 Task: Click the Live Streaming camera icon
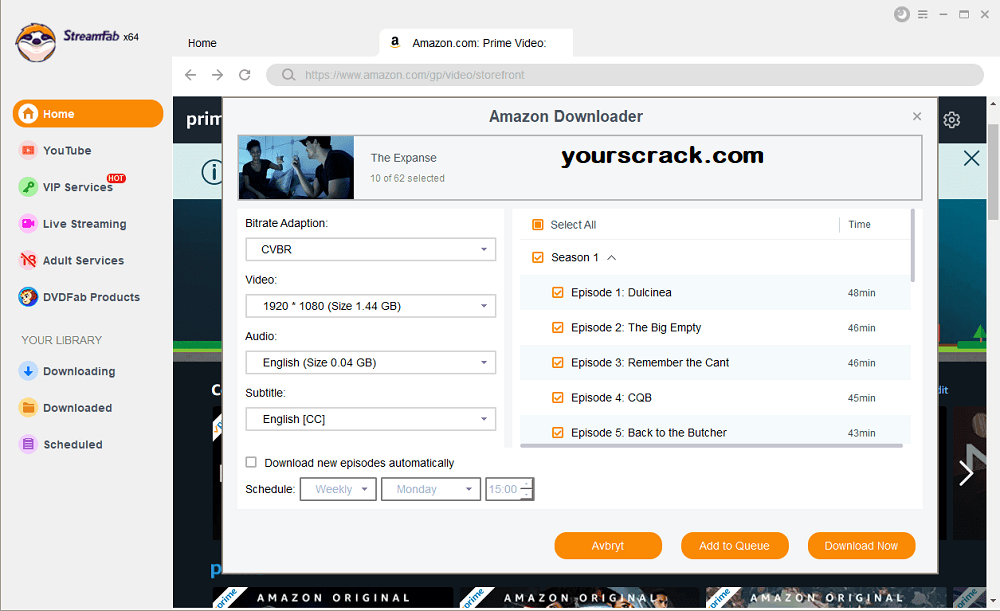pos(28,224)
